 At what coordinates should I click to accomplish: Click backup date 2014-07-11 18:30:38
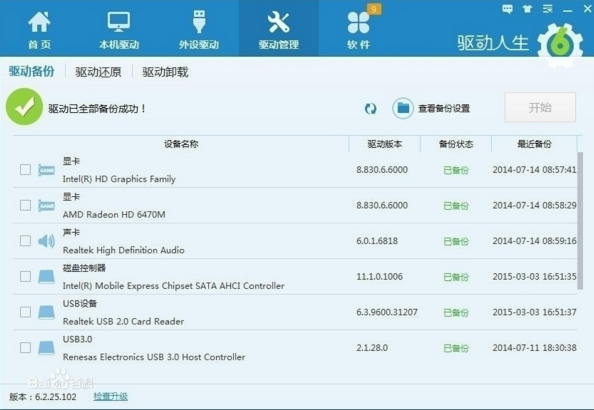(x=535, y=348)
